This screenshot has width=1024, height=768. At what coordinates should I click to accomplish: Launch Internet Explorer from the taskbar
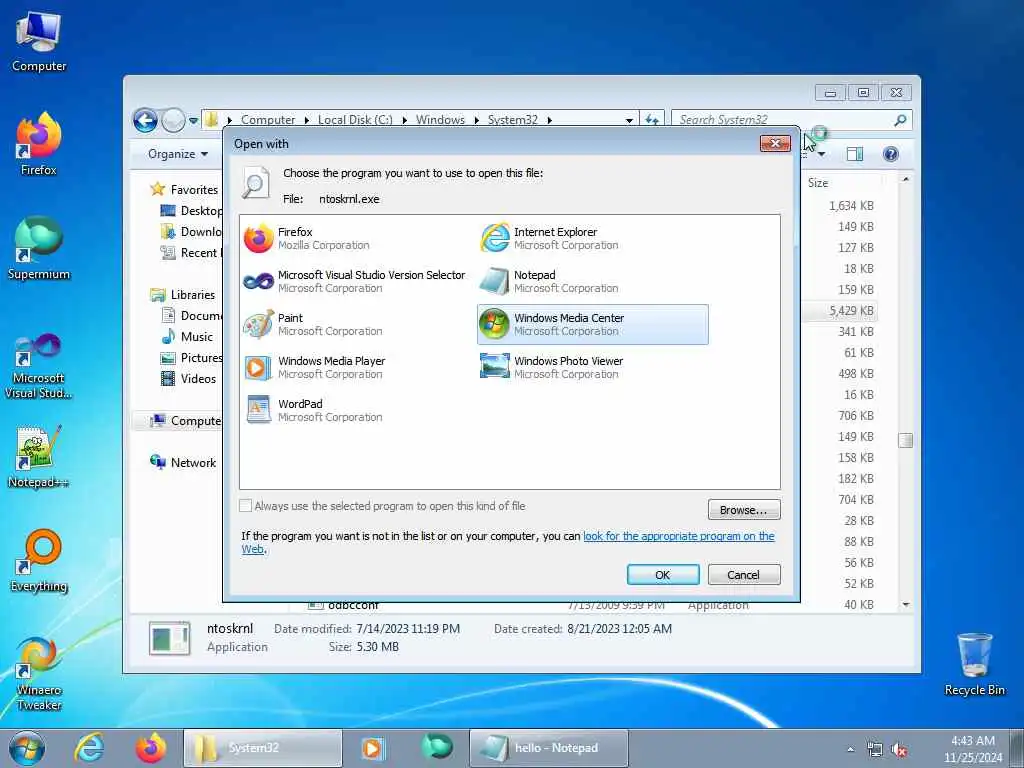point(89,748)
